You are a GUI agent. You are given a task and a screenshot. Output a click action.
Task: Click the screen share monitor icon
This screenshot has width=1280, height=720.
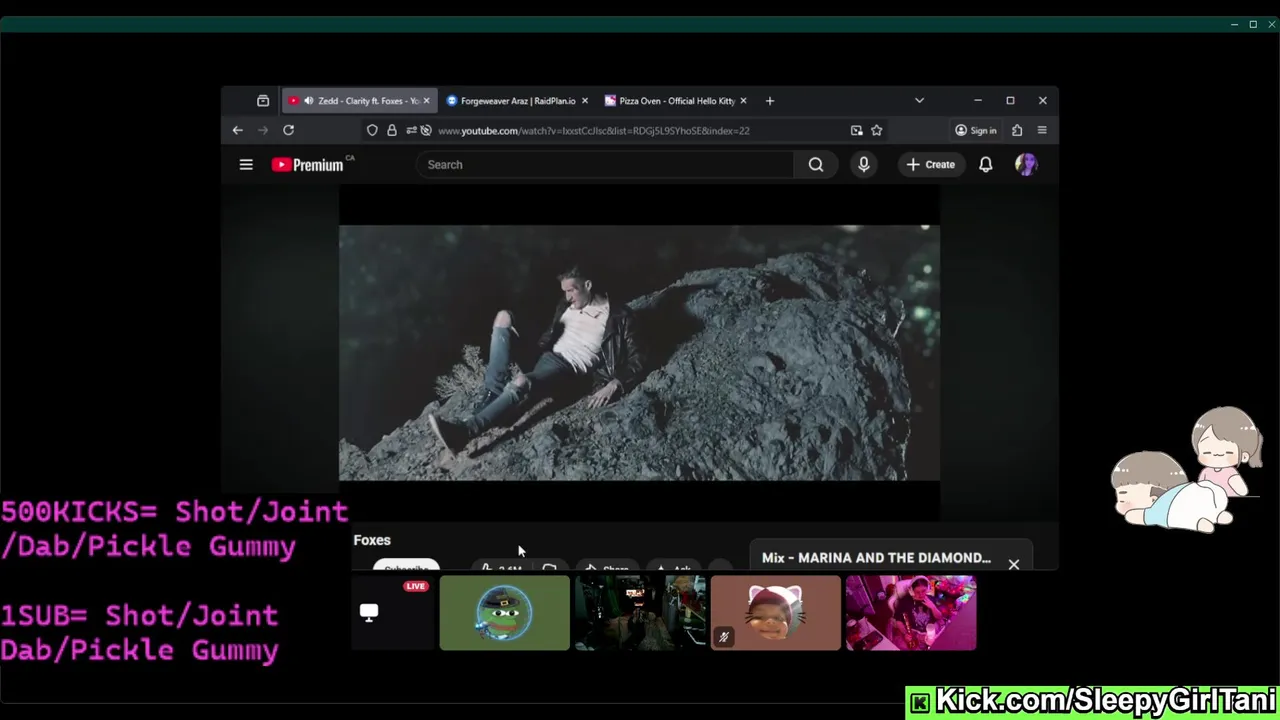369,613
